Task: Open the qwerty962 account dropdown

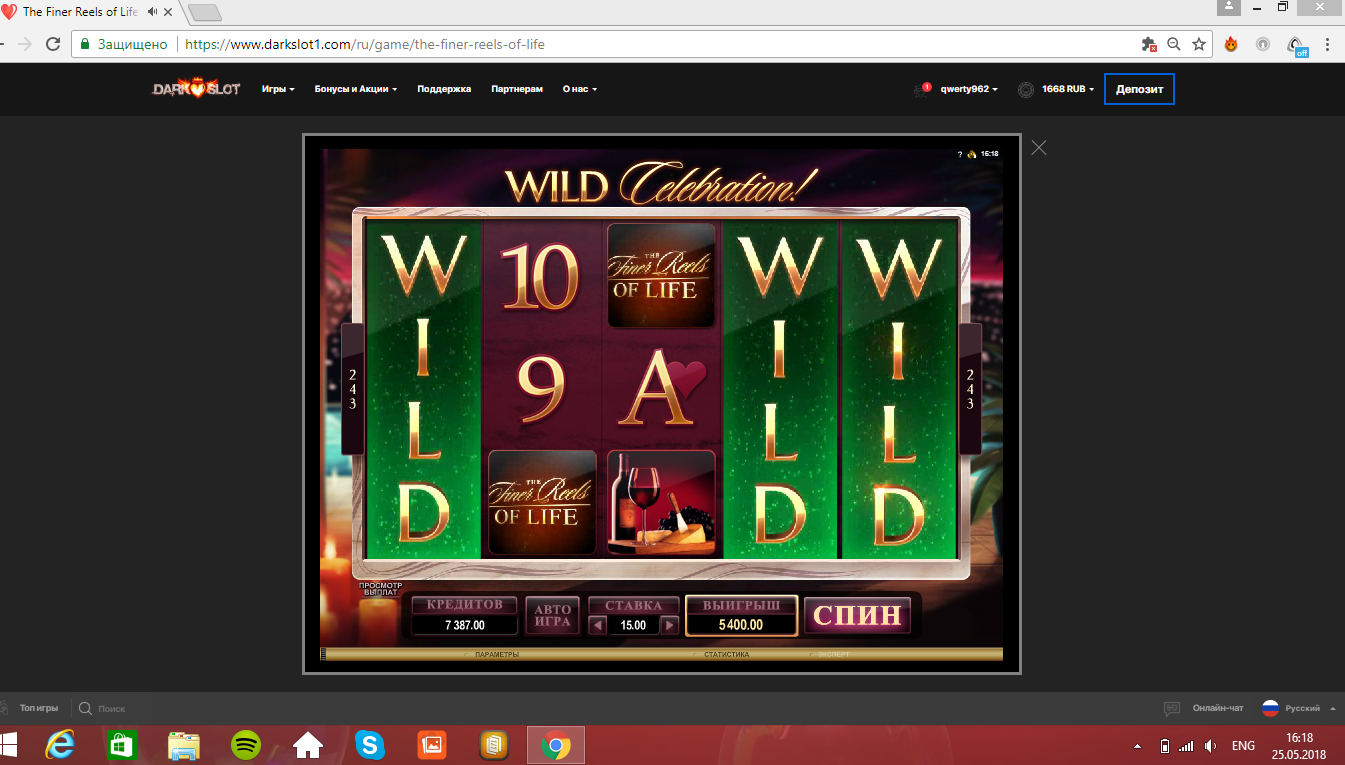Action: click(969, 89)
